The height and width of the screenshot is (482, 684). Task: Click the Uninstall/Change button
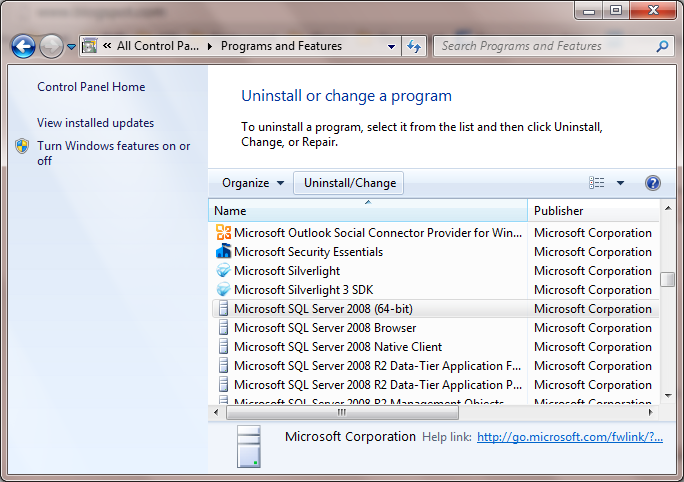pyautogui.click(x=350, y=183)
